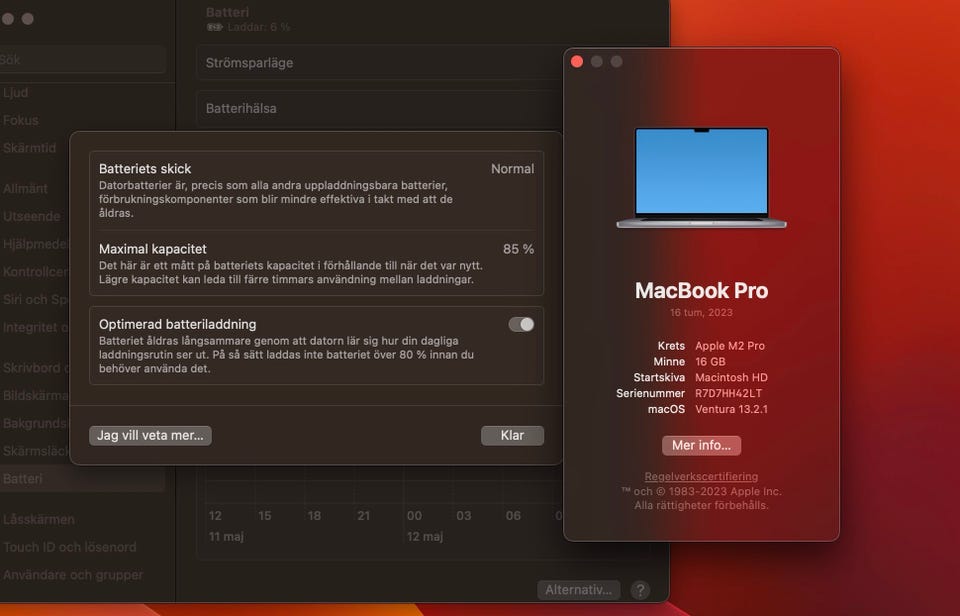This screenshot has height=616, width=960.
Task: Close the About This Mac window
Action: point(577,62)
